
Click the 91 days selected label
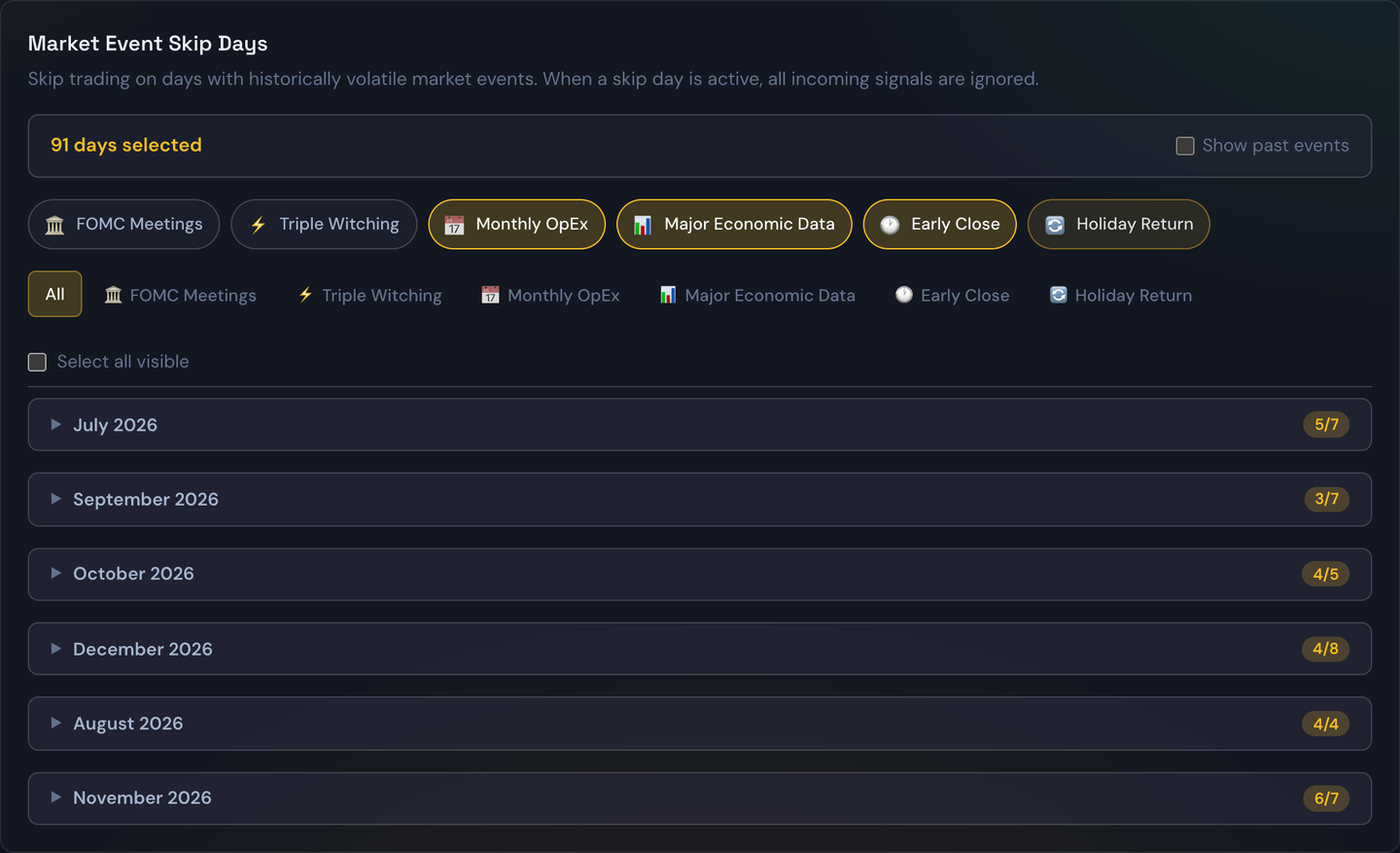(x=126, y=145)
